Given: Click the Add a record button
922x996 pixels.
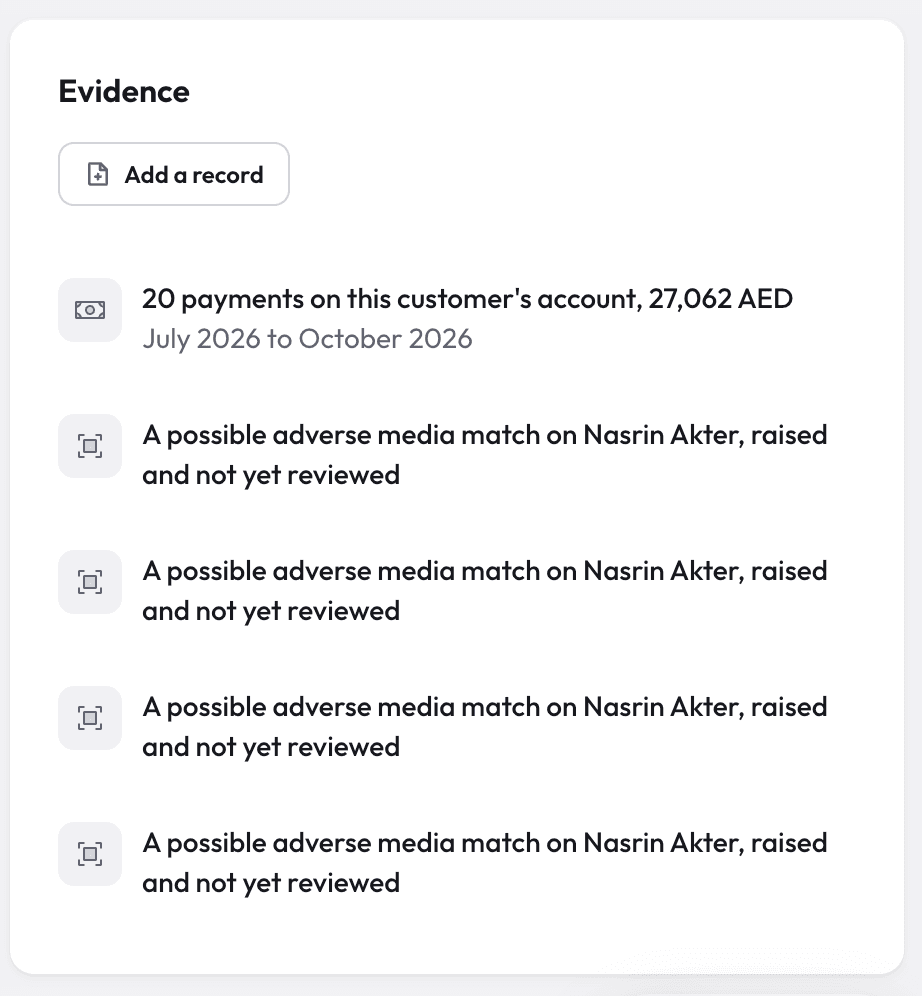Looking at the screenshot, I should (x=173, y=174).
